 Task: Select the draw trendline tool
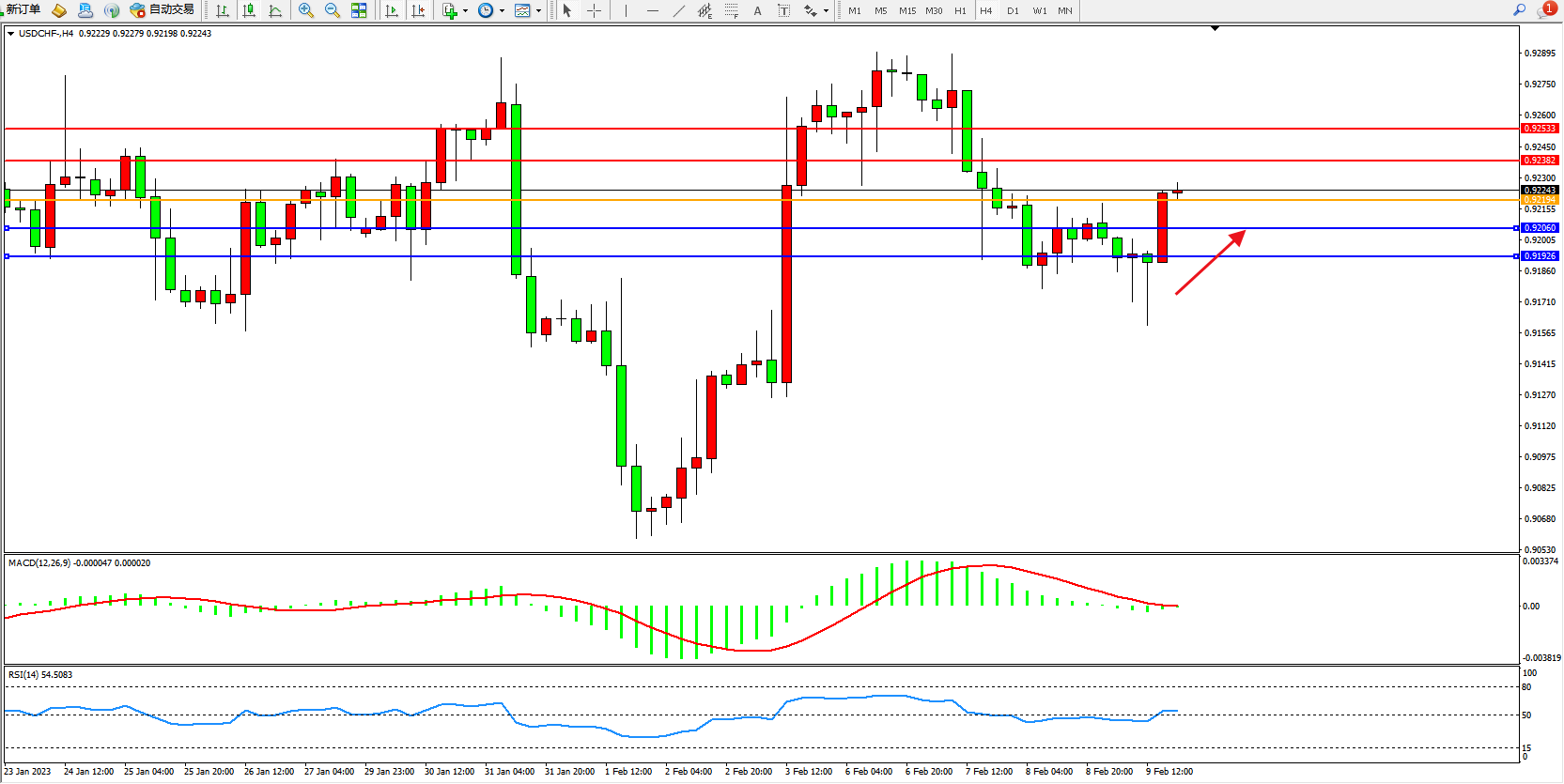click(x=679, y=10)
